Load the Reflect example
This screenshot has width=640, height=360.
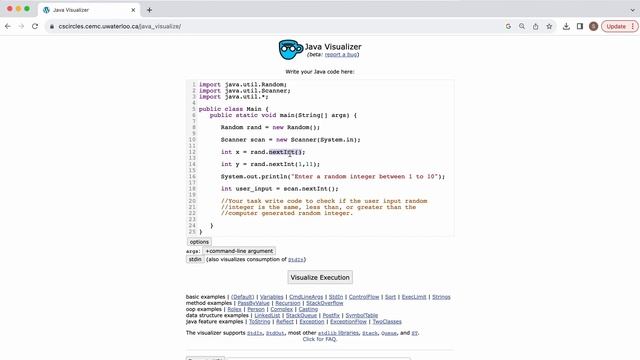pyautogui.click(x=285, y=322)
